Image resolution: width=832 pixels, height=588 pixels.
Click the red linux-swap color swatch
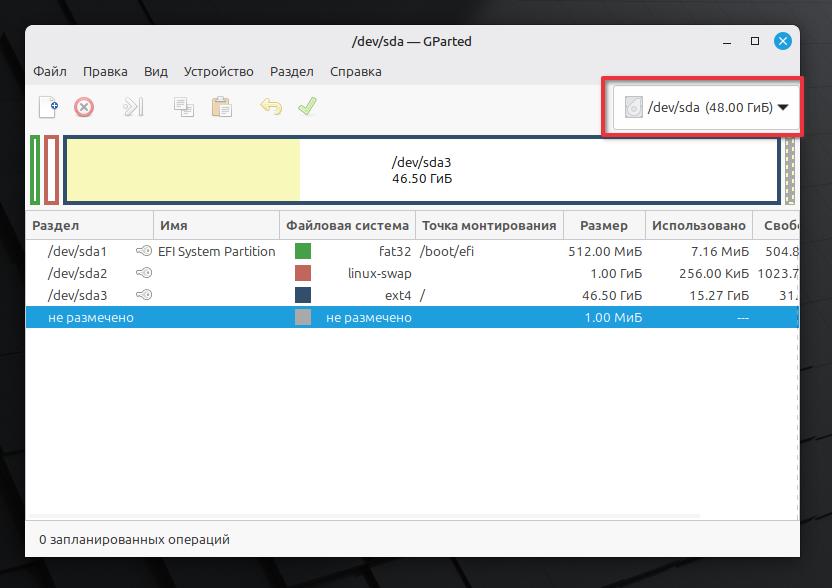[303, 273]
